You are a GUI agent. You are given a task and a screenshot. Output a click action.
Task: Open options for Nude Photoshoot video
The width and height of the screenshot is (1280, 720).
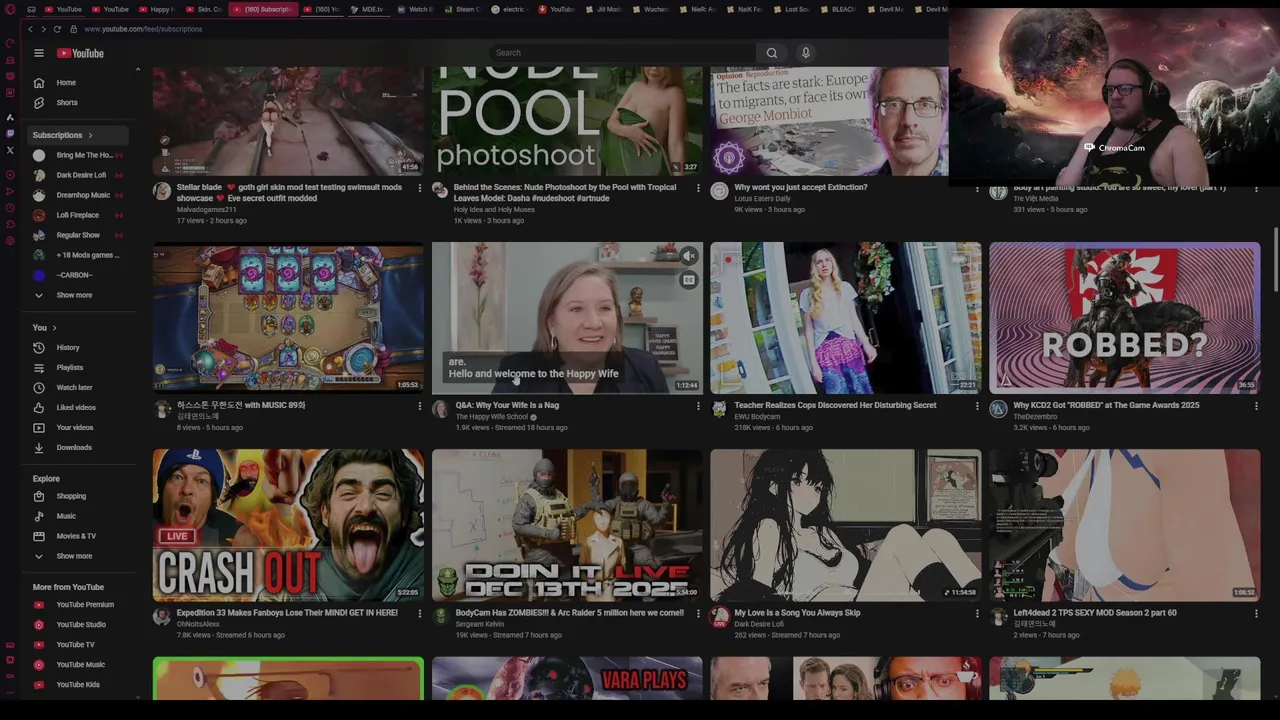[698, 188]
